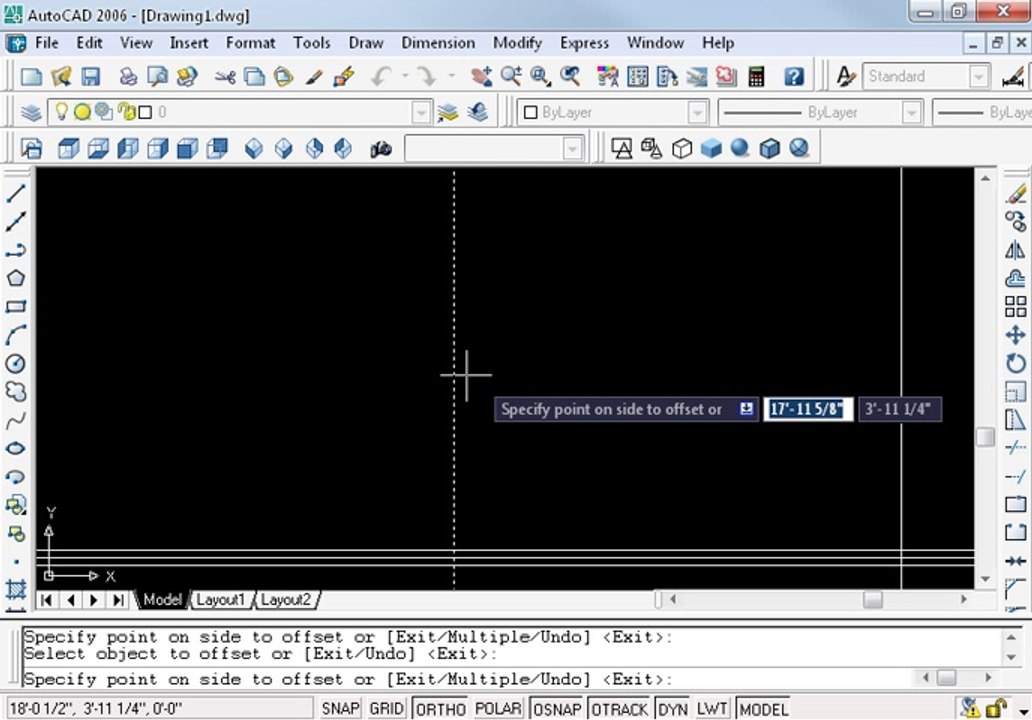The height and width of the screenshot is (720, 1032).
Task: Open the Dimension menu
Action: pyautogui.click(x=438, y=43)
